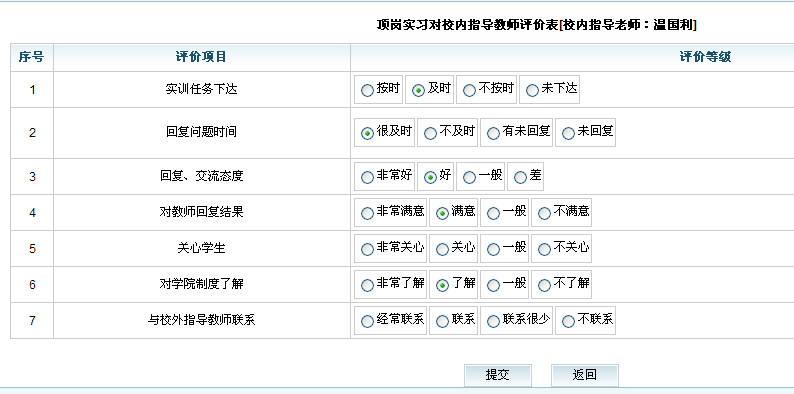Select 未下达 radio button
The image size is (794, 394).
[x=532, y=91]
